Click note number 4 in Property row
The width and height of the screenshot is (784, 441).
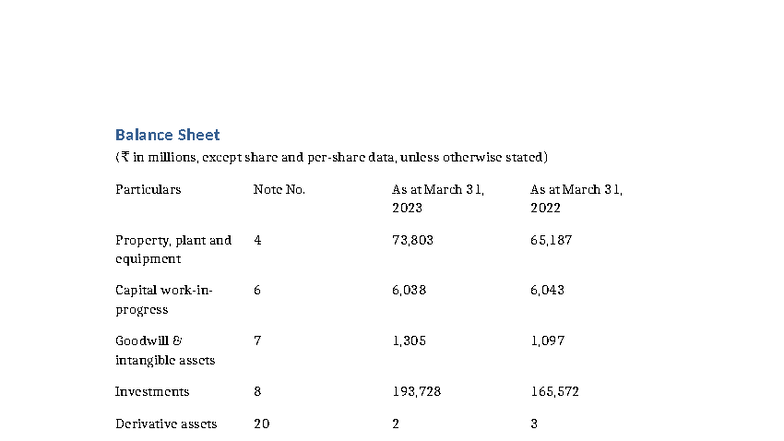click(258, 240)
